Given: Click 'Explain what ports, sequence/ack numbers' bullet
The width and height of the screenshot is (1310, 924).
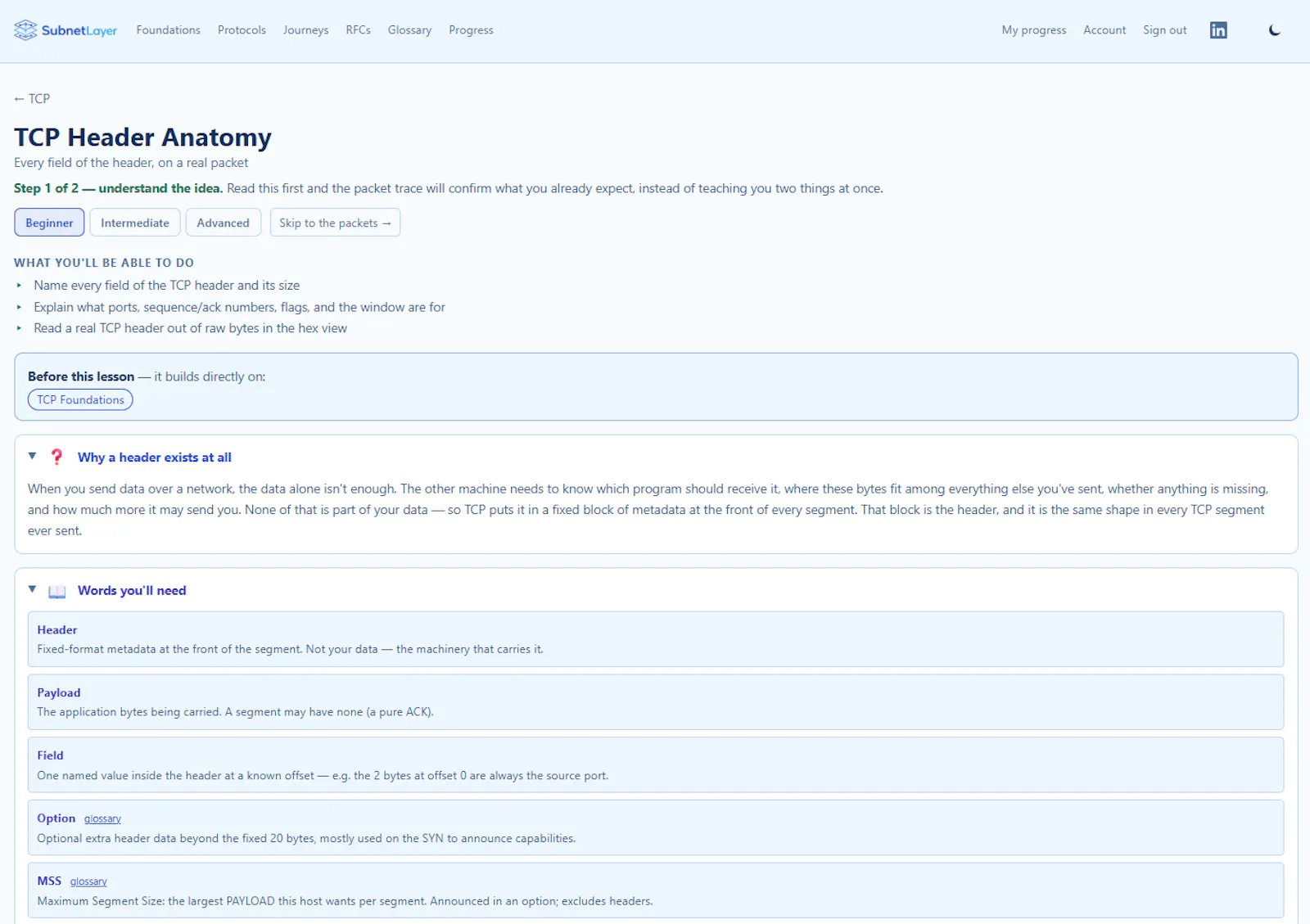Looking at the screenshot, I should [x=239, y=307].
